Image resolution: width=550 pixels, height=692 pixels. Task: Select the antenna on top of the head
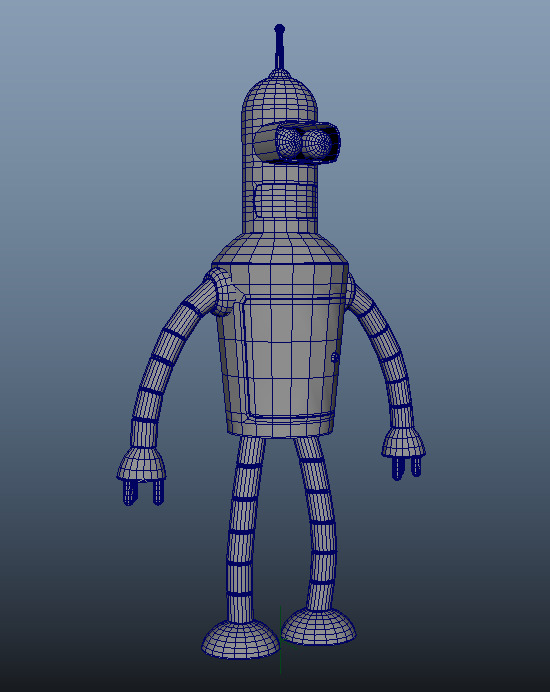pyautogui.click(x=279, y=46)
